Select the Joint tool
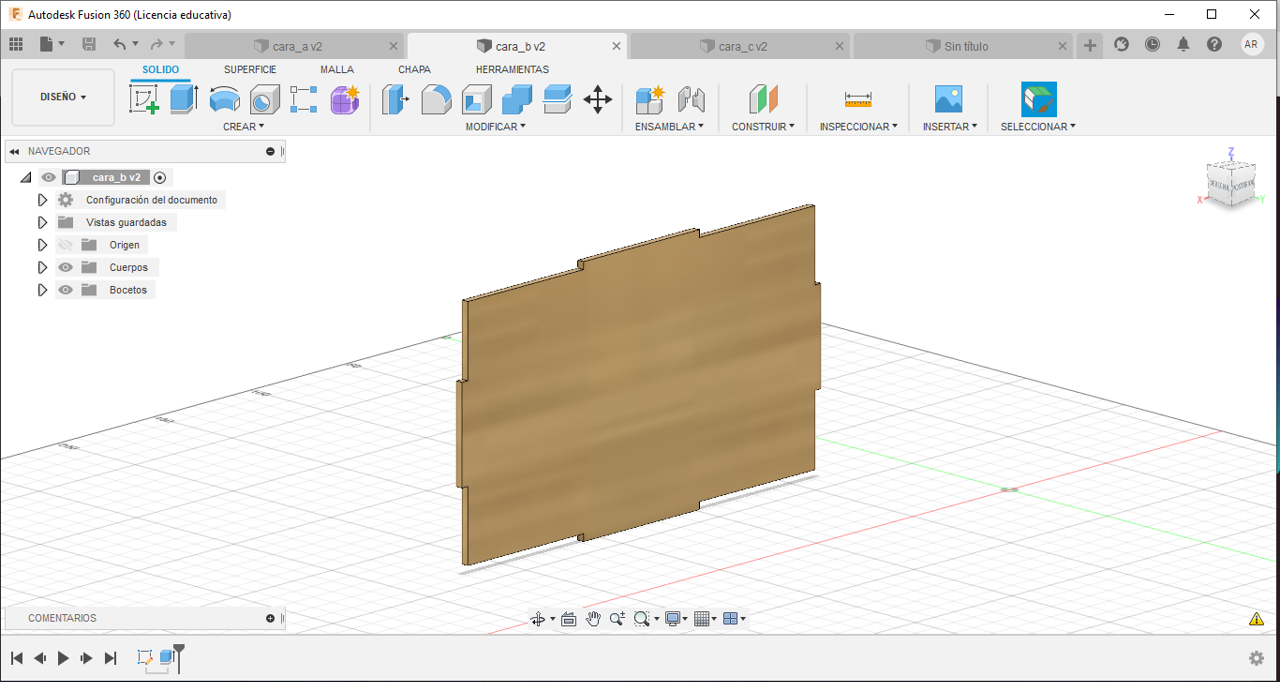The height and width of the screenshot is (682, 1280). tap(691, 99)
